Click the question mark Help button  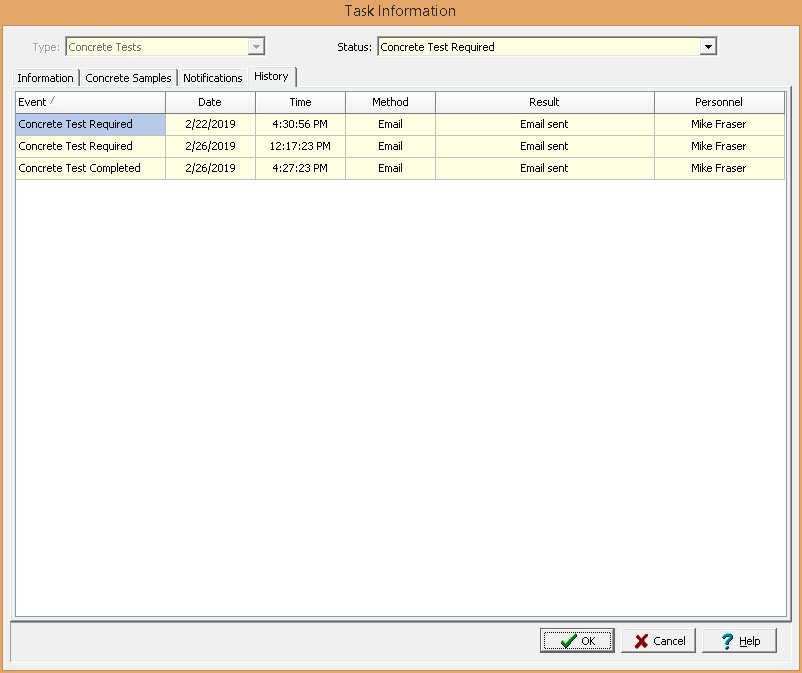click(739, 641)
